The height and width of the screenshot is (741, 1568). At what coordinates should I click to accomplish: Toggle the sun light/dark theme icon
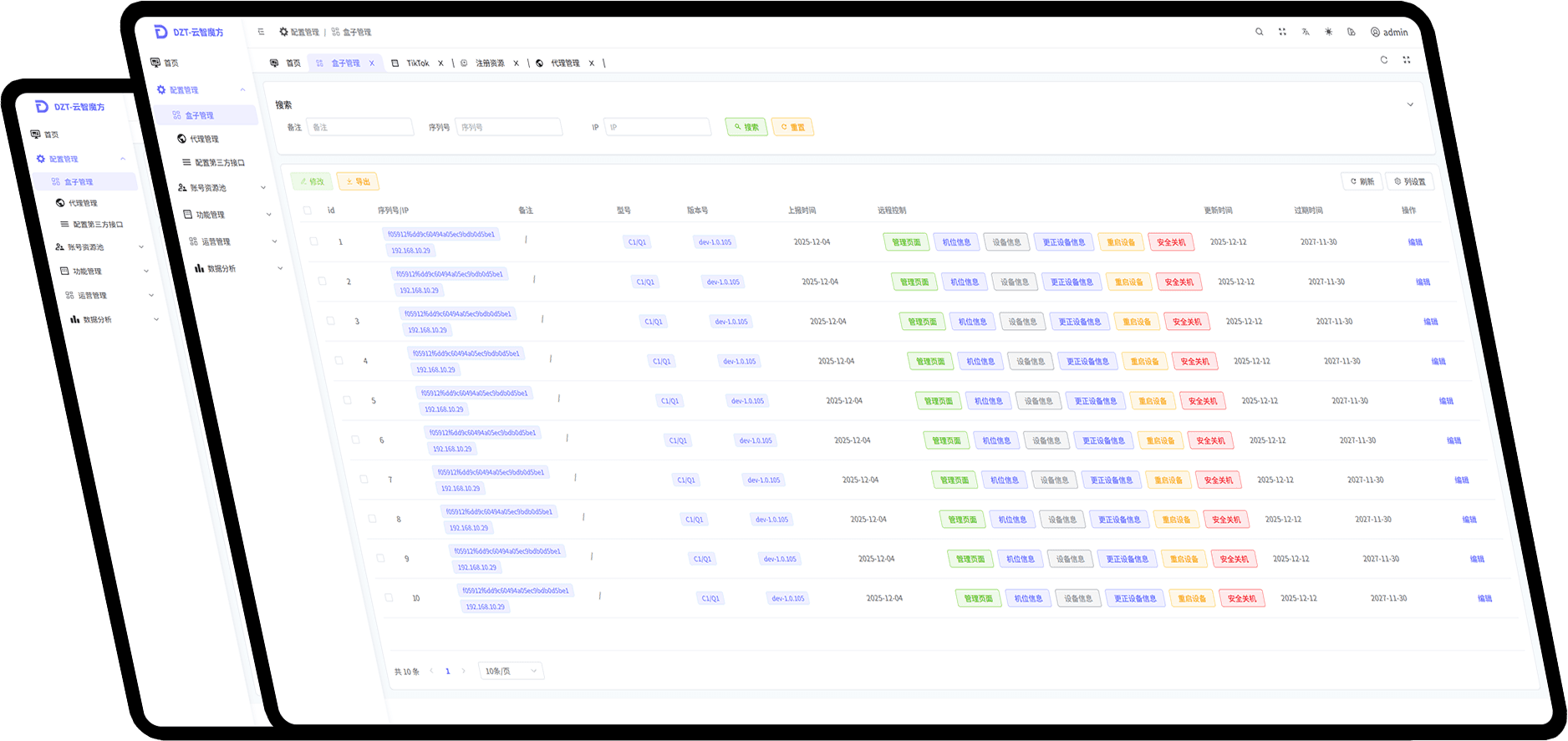point(1328,32)
